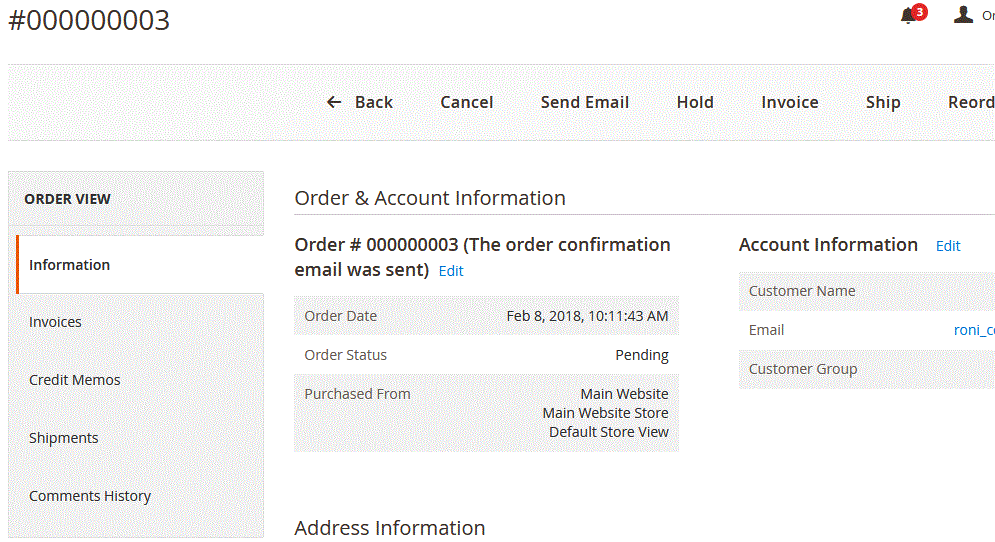Go Back to the orders list

coord(360,102)
